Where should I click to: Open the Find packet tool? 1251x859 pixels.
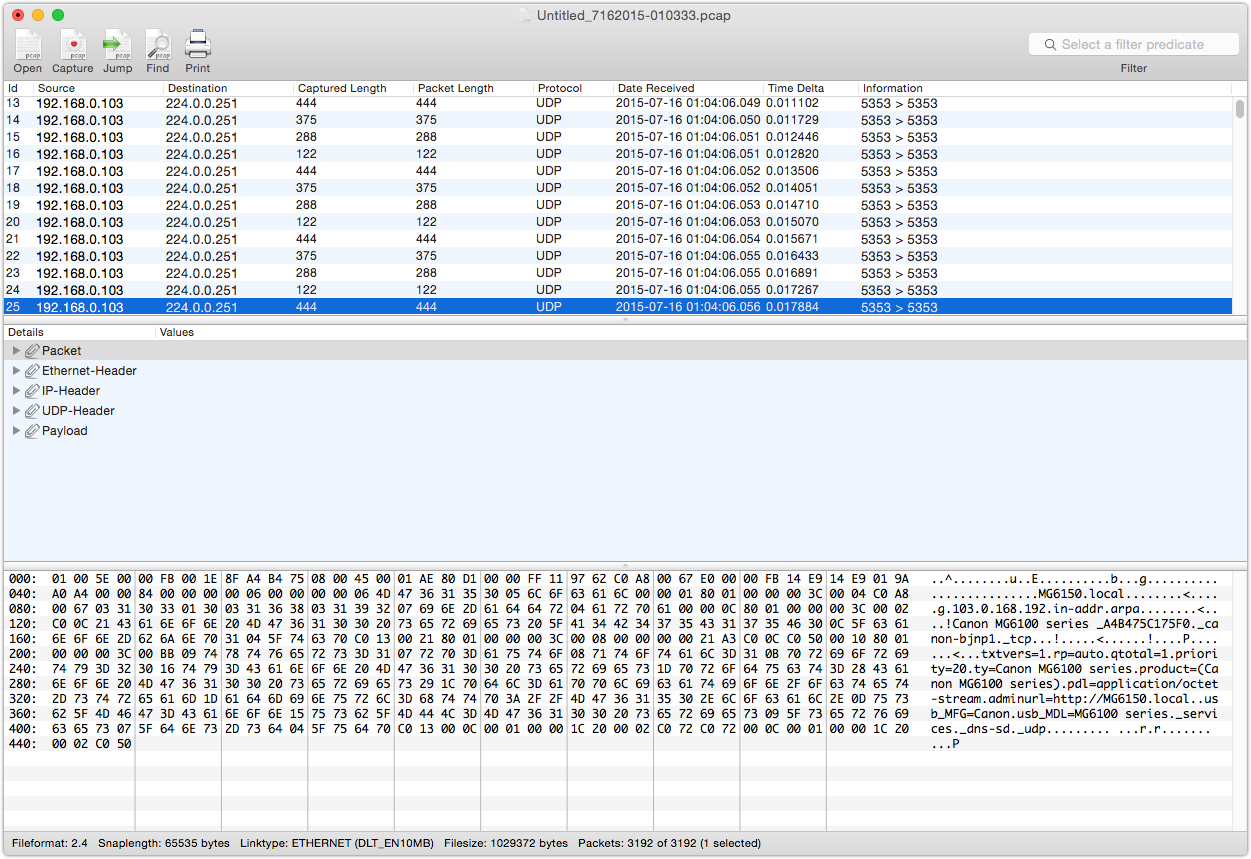[158, 45]
